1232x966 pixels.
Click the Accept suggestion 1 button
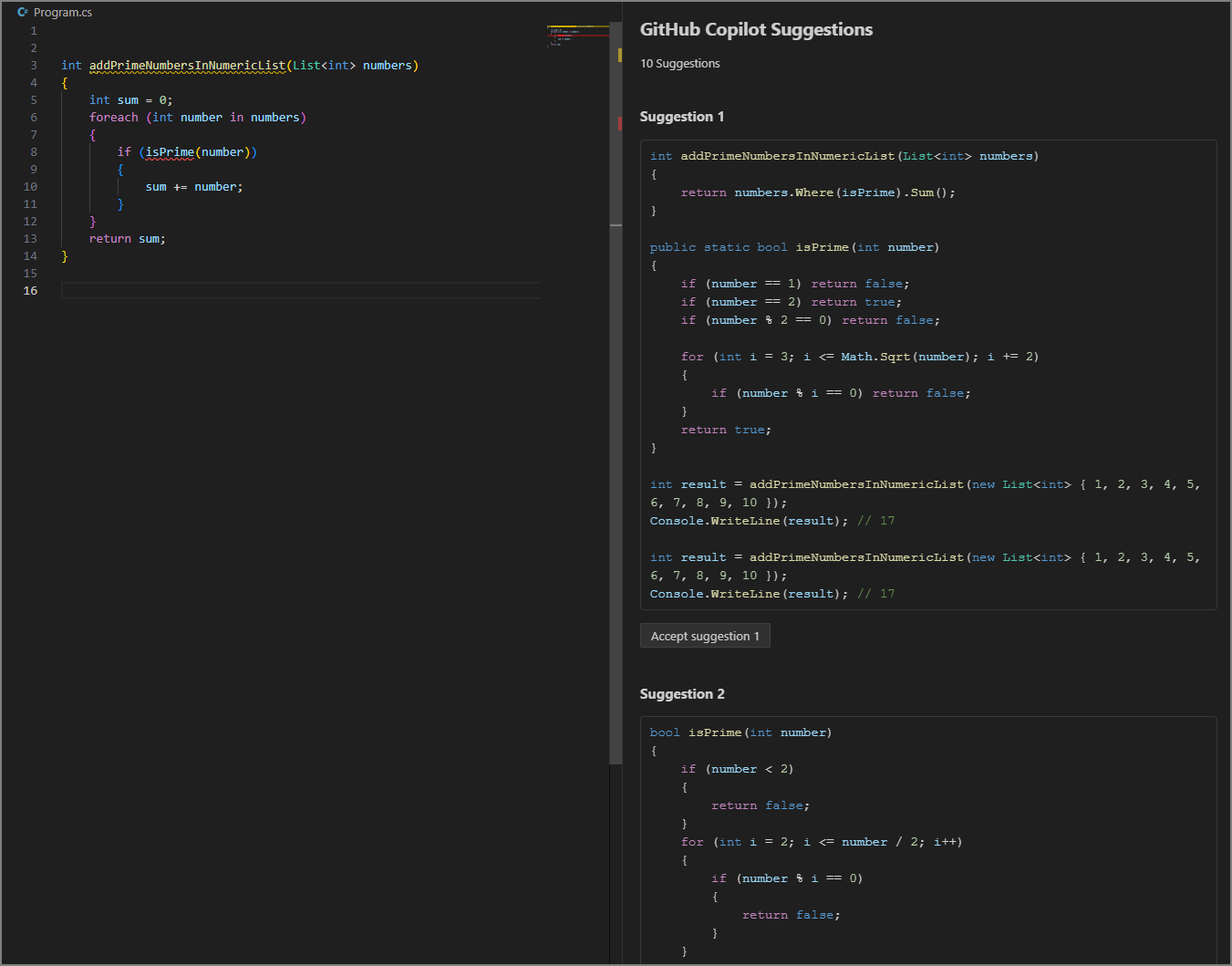[x=705, y=635]
